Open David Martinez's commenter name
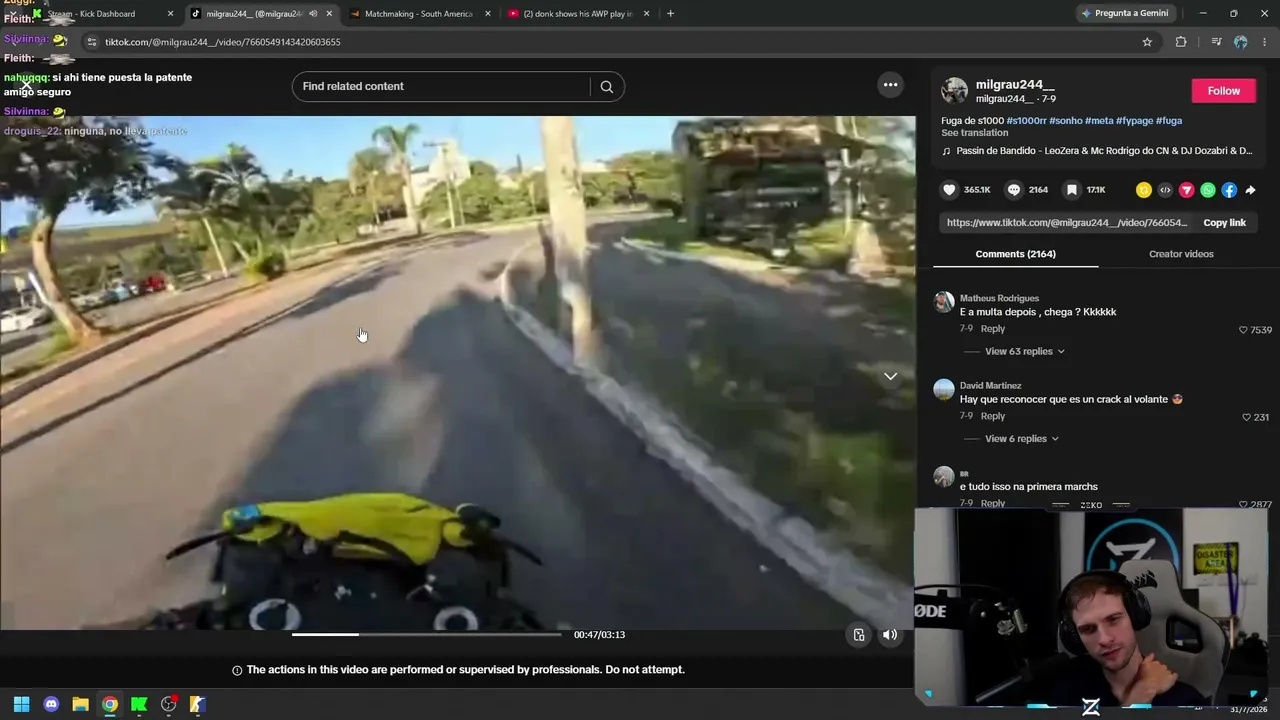 click(990, 386)
